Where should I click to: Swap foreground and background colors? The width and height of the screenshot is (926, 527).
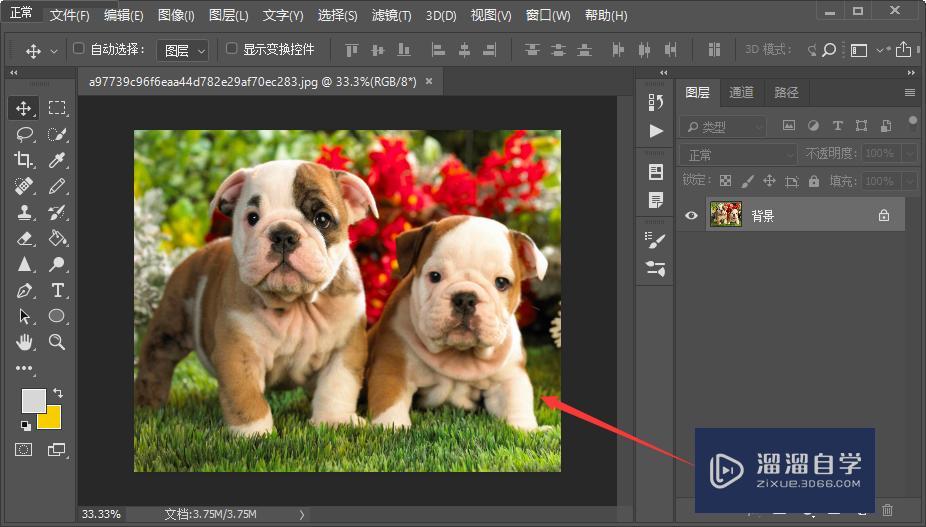[x=58, y=392]
